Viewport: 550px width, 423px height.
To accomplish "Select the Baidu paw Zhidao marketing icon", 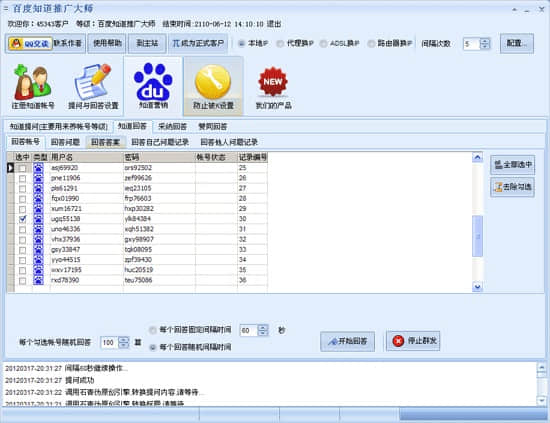I will [x=153, y=81].
